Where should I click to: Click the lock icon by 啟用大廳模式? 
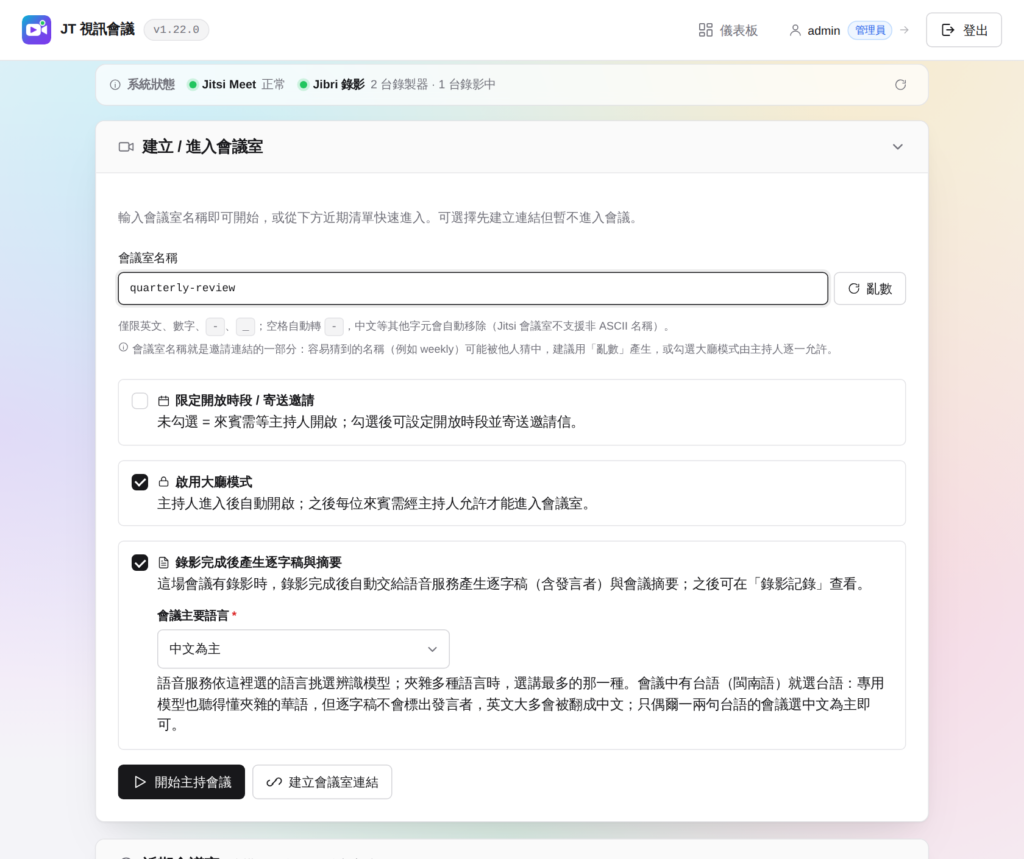164,482
